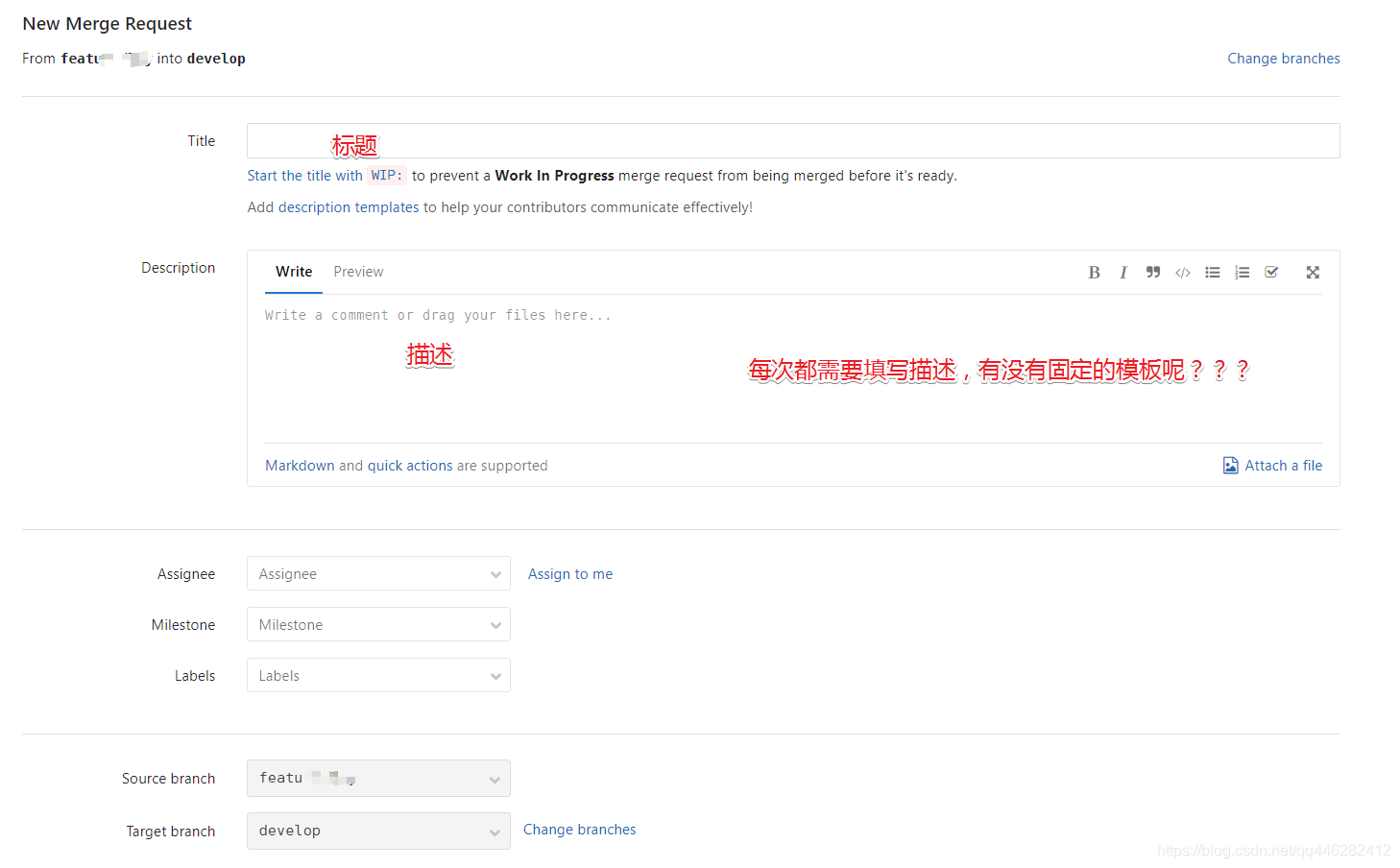Viewport: 1400px width, 868px height.
Task: Toggle fullscreen description editor
Action: pos(1313,273)
